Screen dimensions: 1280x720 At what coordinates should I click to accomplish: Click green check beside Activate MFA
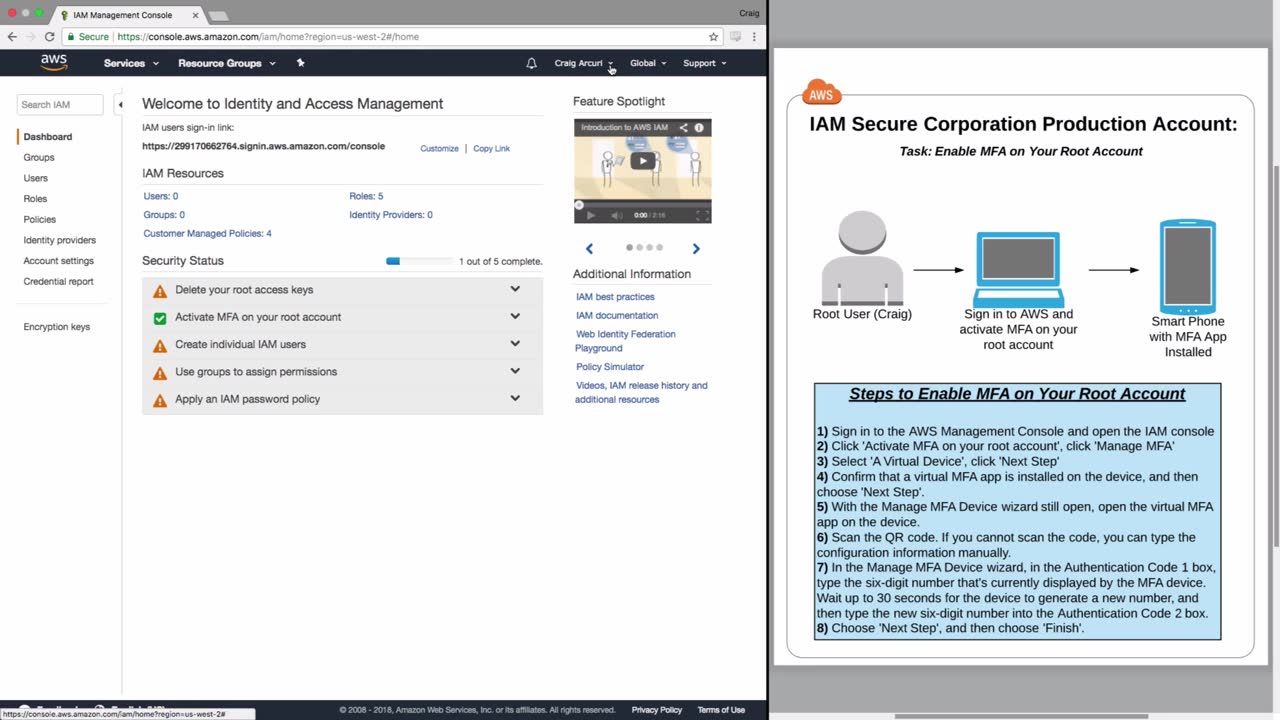[160, 318]
